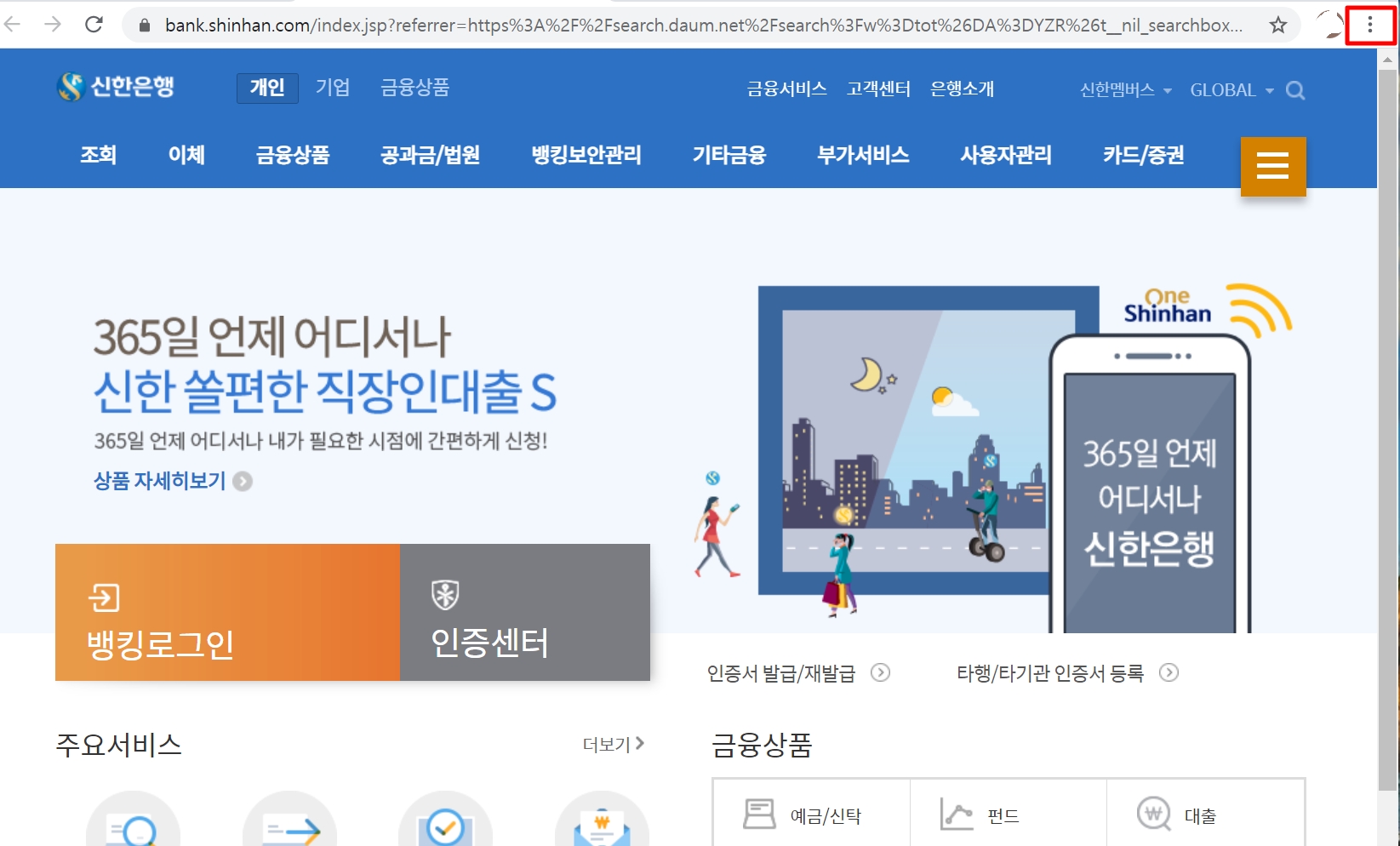This screenshot has height=846, width=1400.
Task: Open the 공과금/법원 menu
Action: coord(430,155)
